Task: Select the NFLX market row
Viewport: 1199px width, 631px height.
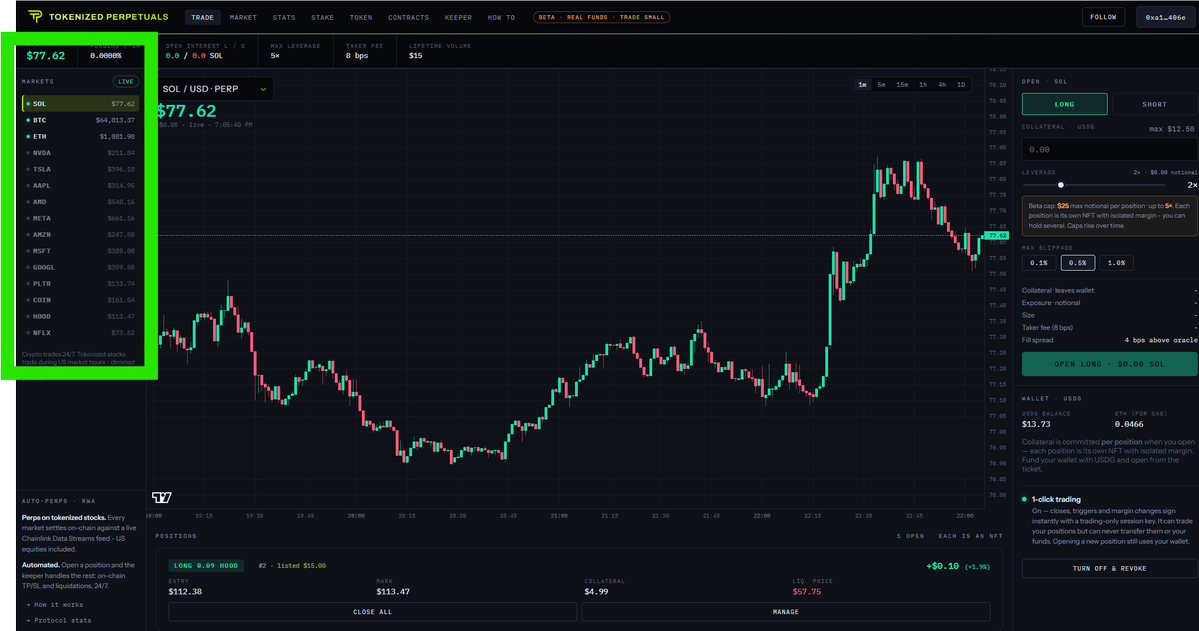Action: click(x=80, y=333)
